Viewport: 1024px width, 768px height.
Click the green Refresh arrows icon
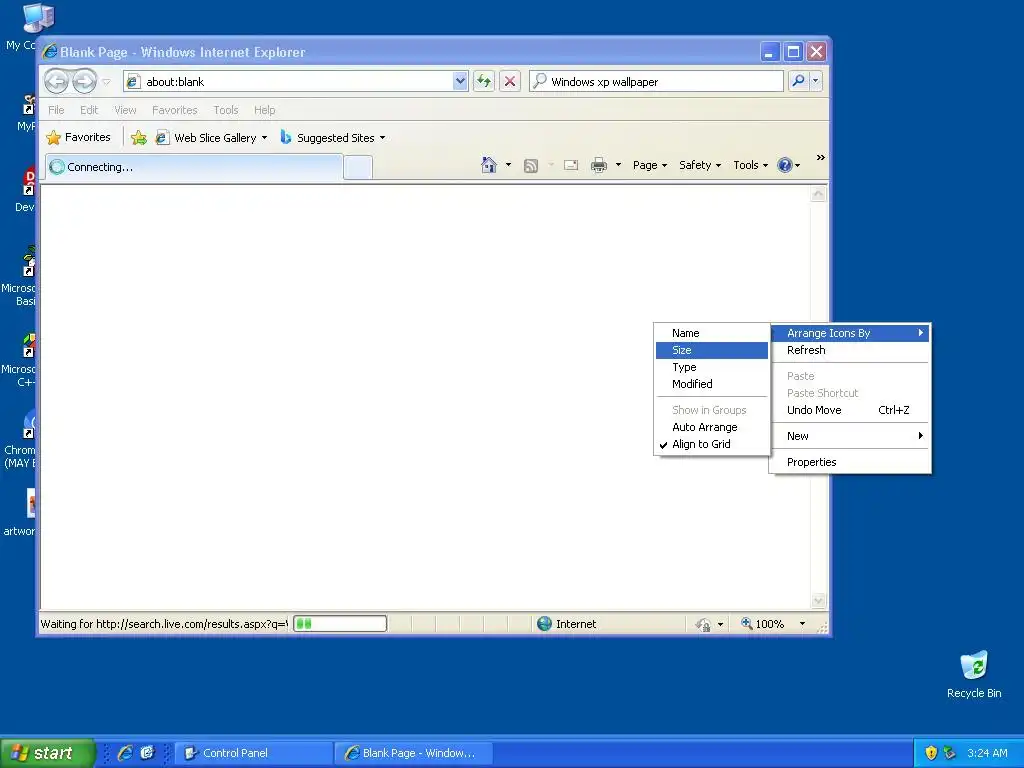pos(484,82)
